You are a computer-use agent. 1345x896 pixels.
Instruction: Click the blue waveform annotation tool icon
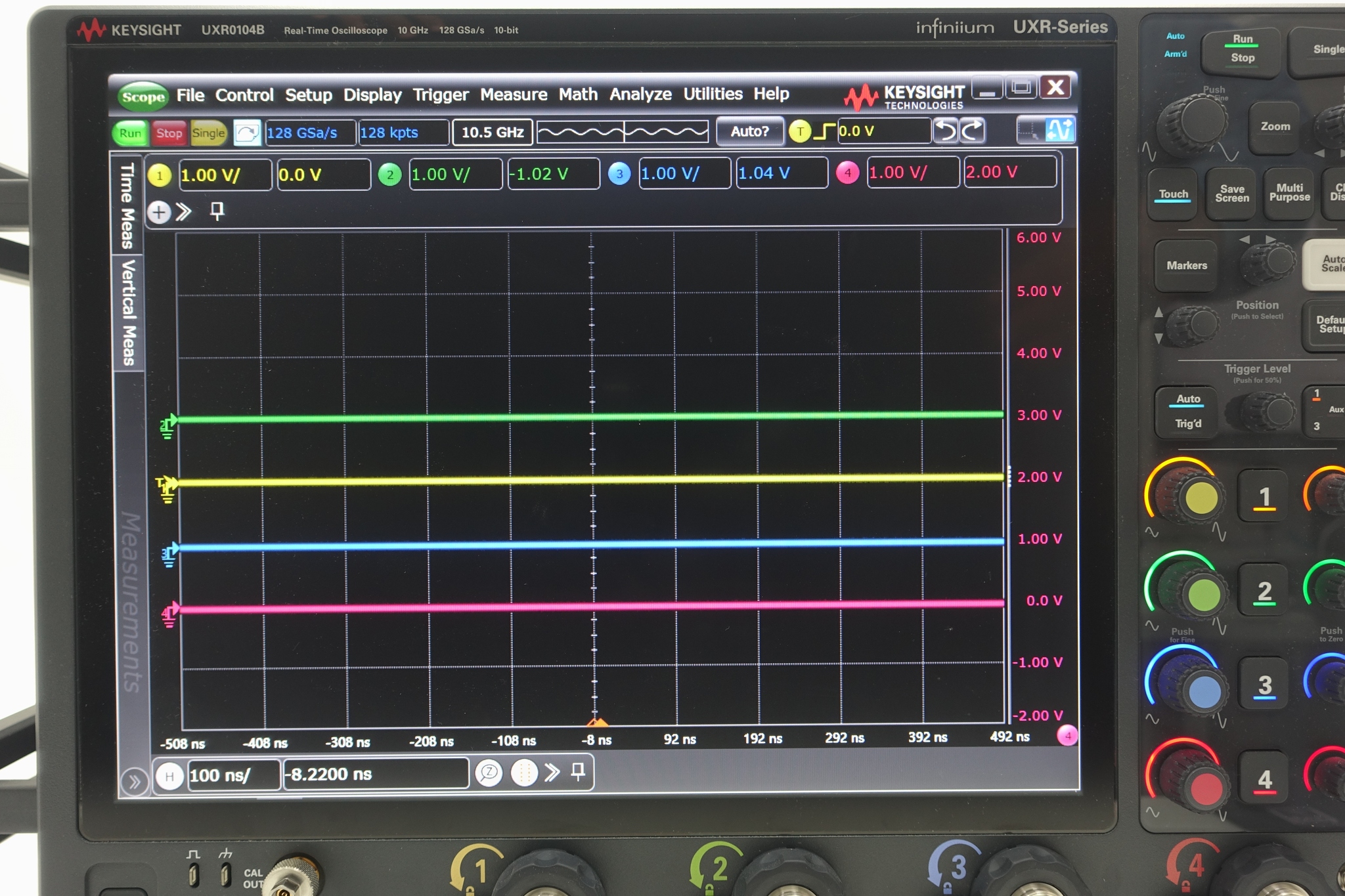coord(1059,129)
